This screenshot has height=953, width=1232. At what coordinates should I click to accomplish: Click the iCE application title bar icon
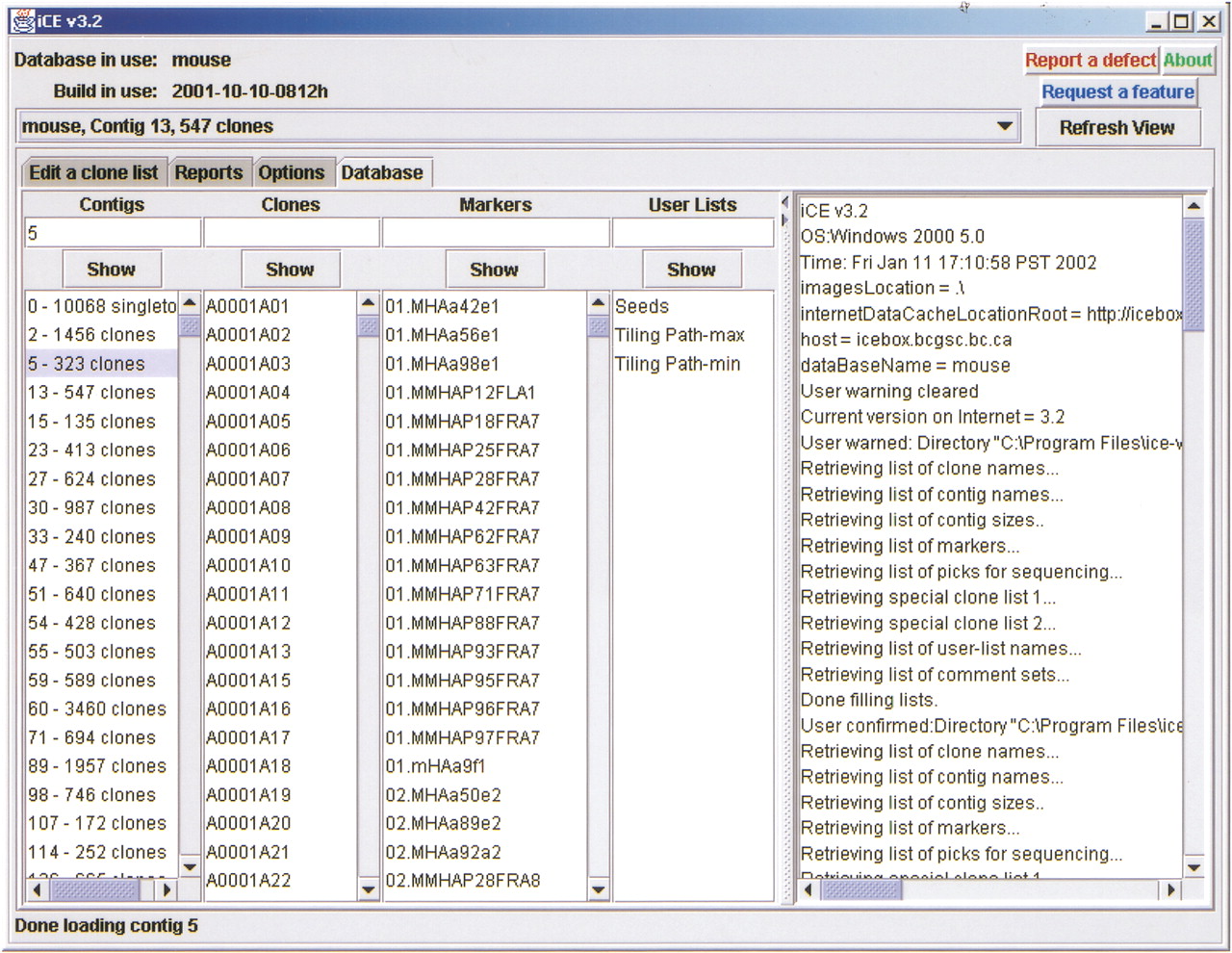click(23, 20)
